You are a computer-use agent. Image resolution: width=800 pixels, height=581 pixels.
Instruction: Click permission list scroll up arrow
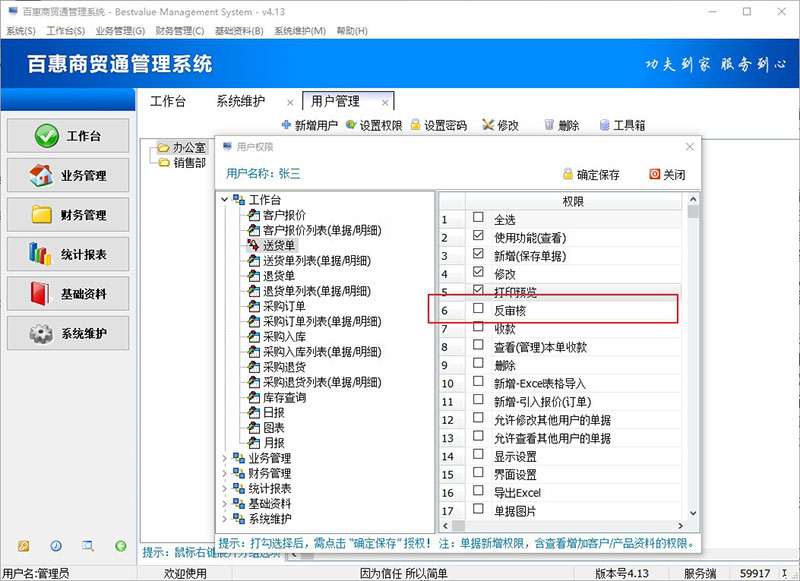click(693, 199)
